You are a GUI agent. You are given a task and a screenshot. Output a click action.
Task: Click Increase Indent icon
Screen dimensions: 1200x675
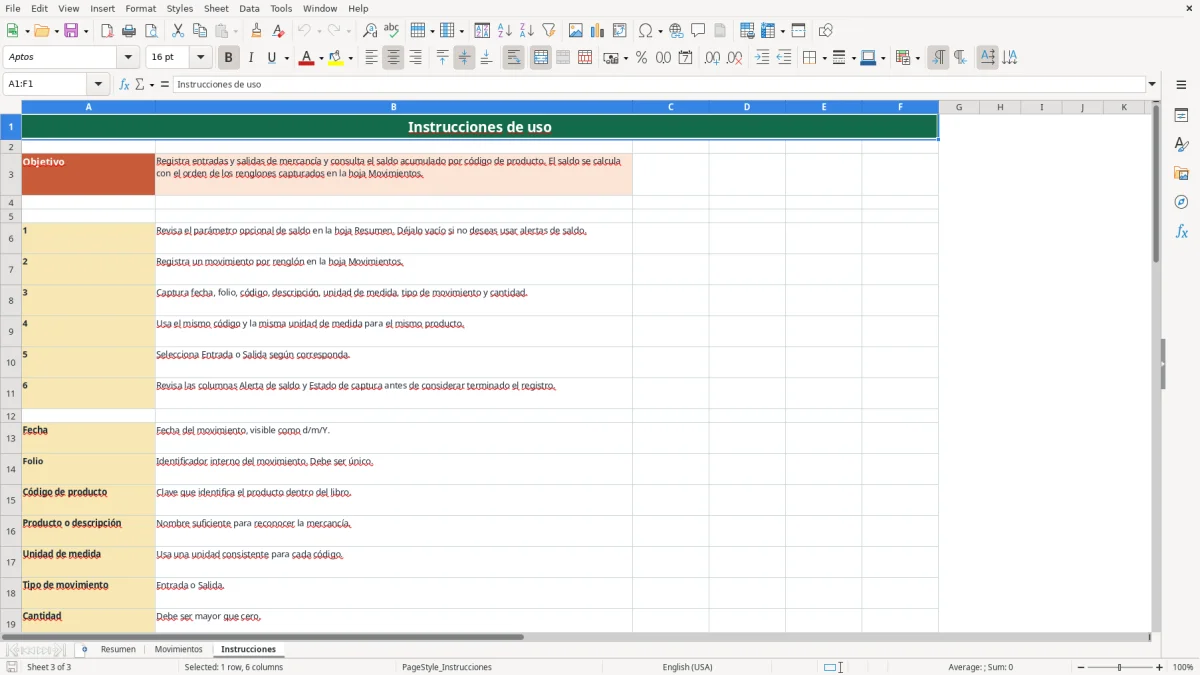click(762, 58)
